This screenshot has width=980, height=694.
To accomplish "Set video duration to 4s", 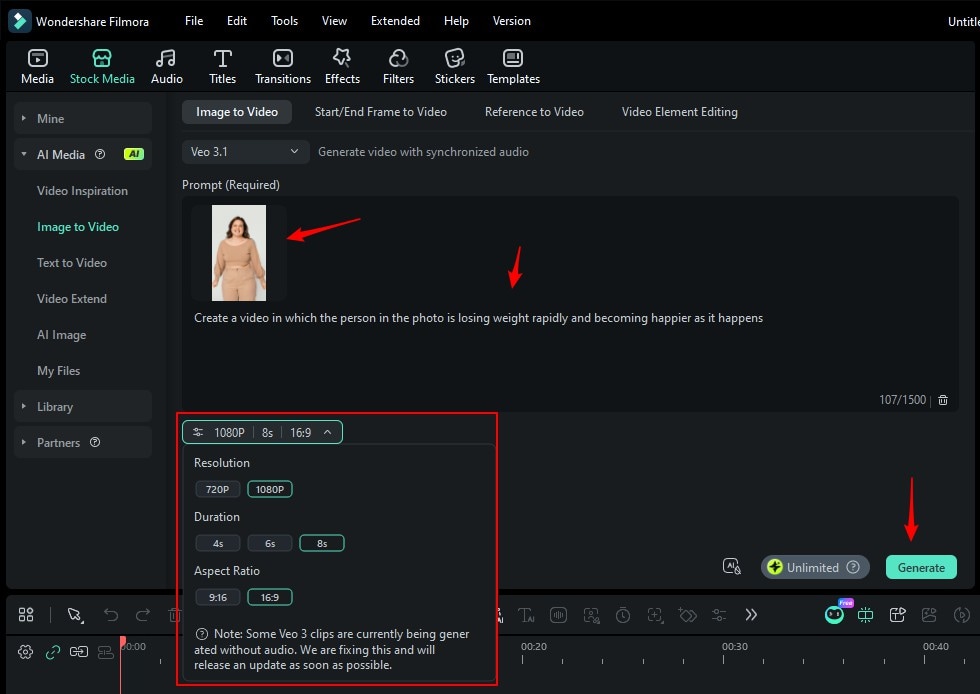I will coord(218,543).
